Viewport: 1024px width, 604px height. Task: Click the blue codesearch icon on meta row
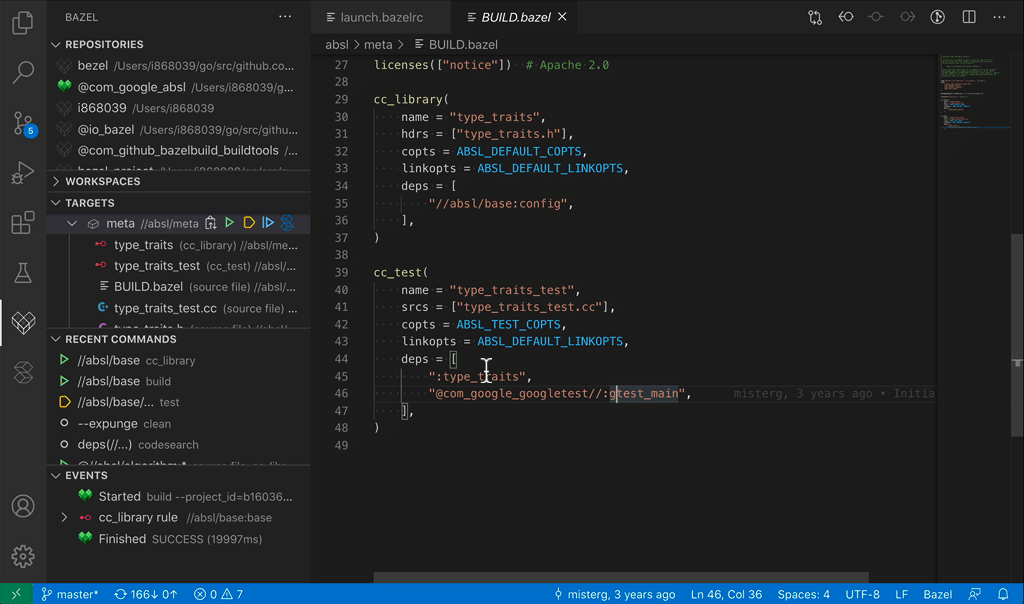tap(287, 223)
